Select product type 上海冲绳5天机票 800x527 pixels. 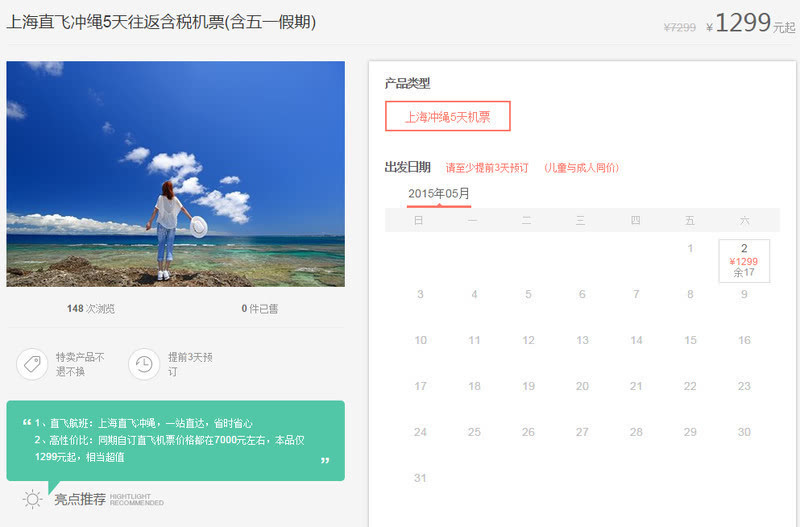447,116
